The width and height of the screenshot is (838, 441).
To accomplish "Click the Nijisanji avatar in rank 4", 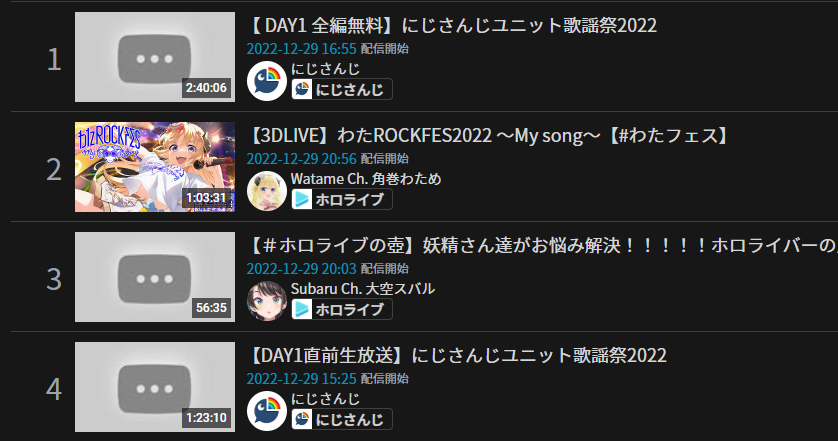I will [x=267, y=411].
